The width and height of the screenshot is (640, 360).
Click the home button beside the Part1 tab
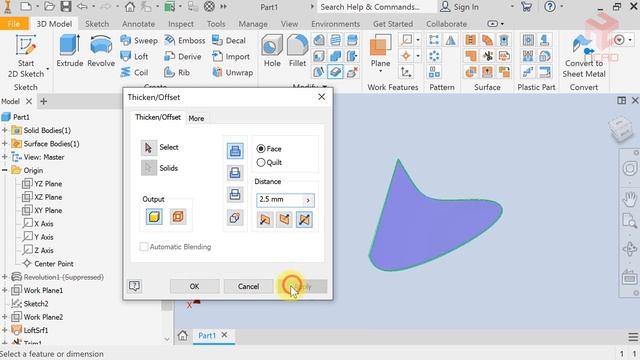pyautogui.click(x=182, y=336)
